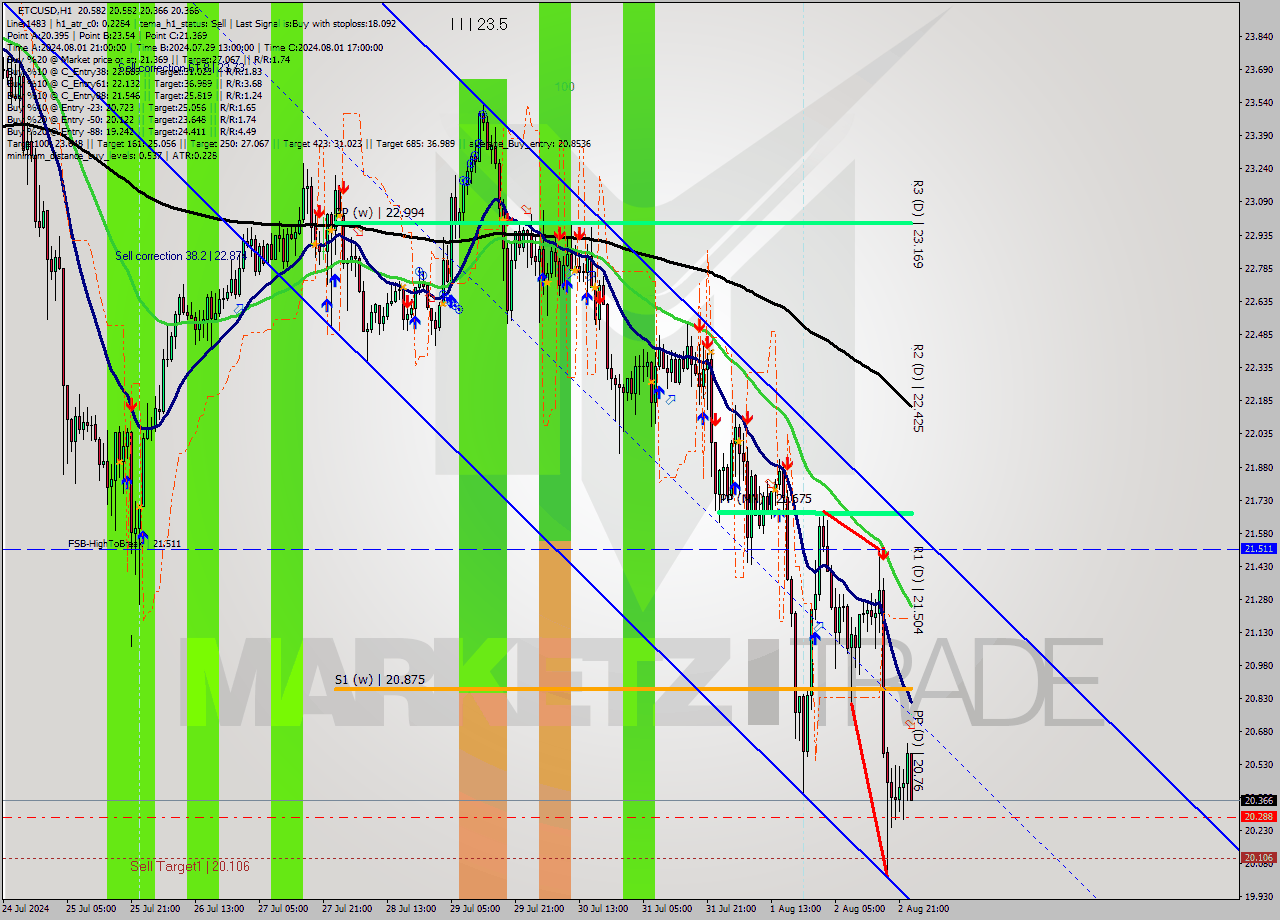Click the 'FSB-HighToBreak | 21.511' label
The height and width of the screenshot is (920, 1280).
tap(125, 544)
